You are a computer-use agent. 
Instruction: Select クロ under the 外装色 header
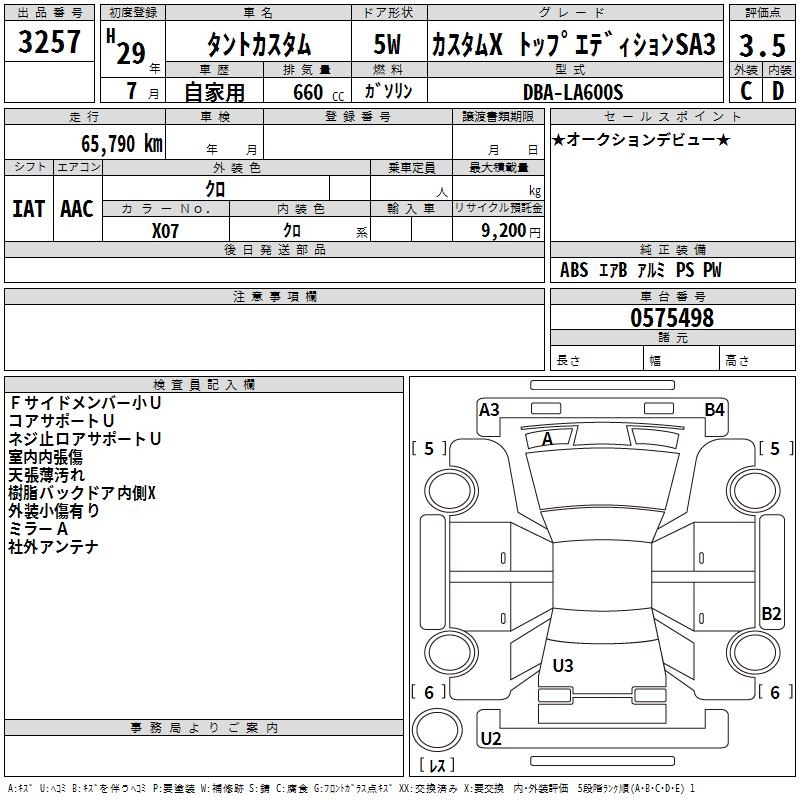click(x=215, y=189)
